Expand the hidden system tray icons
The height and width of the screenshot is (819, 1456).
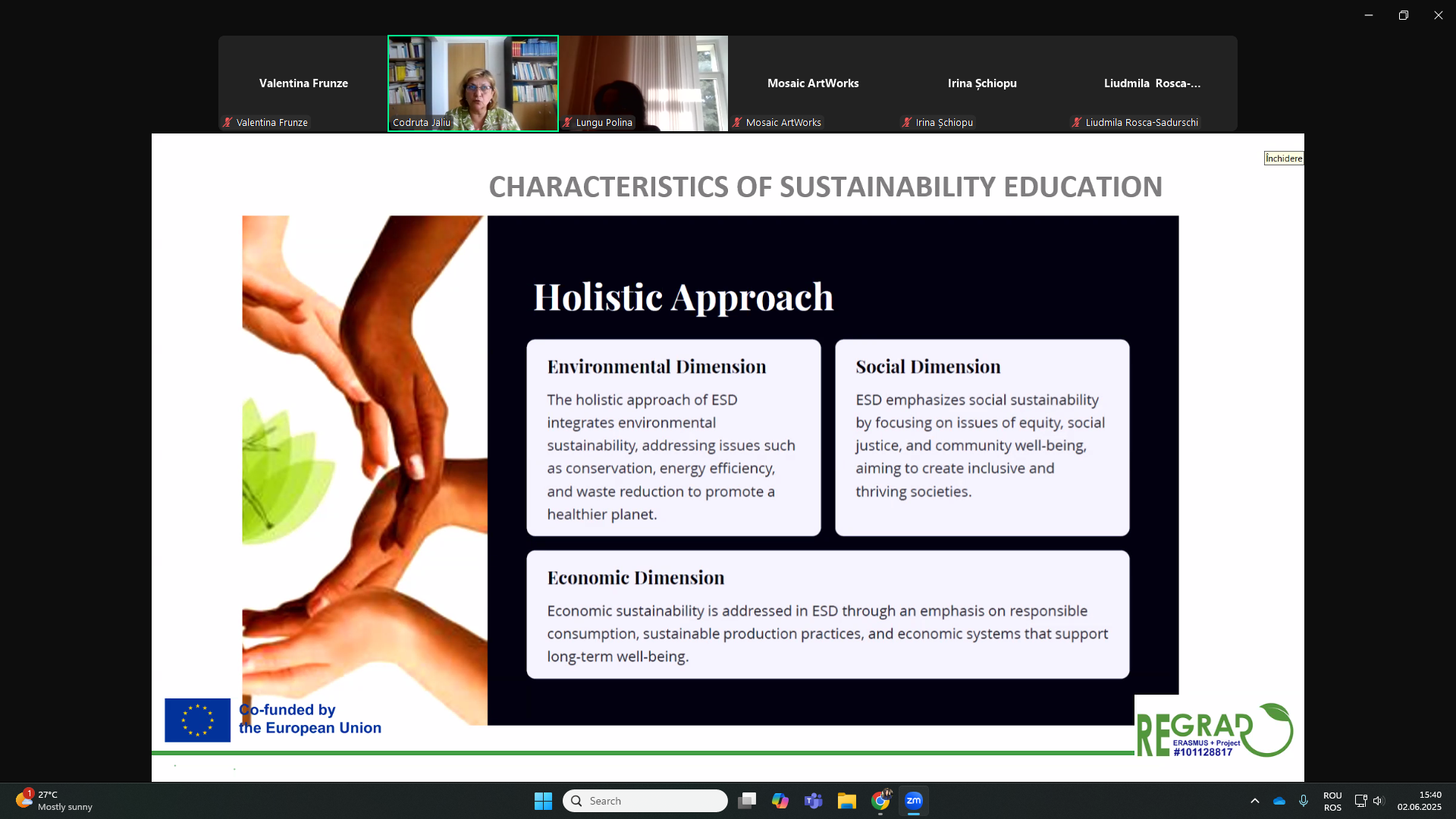(1255, 801)
